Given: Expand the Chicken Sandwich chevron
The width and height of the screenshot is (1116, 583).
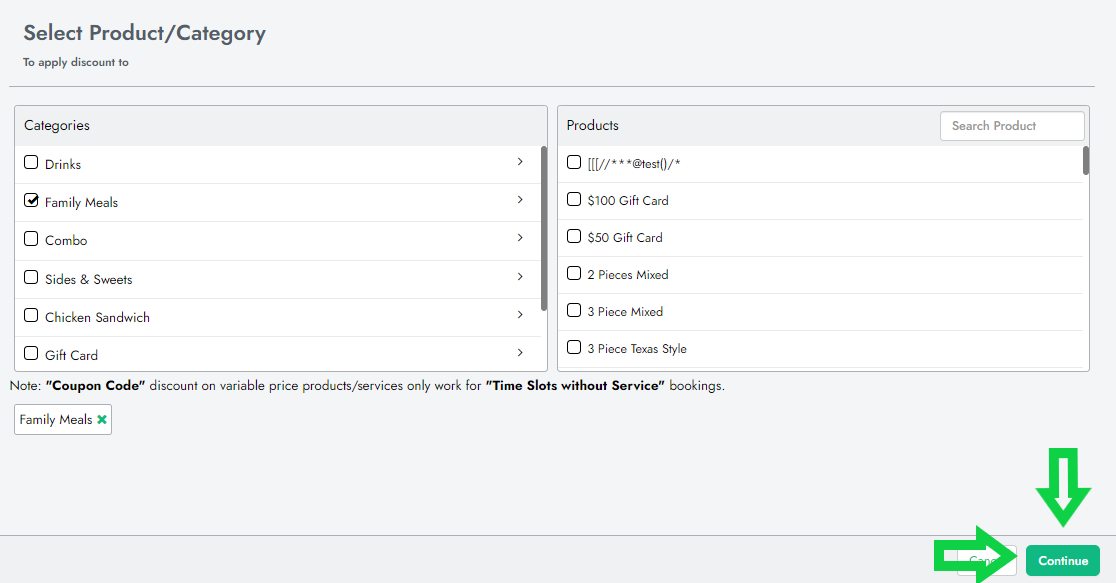Looking at the screenshot, I should pos(520,315).
